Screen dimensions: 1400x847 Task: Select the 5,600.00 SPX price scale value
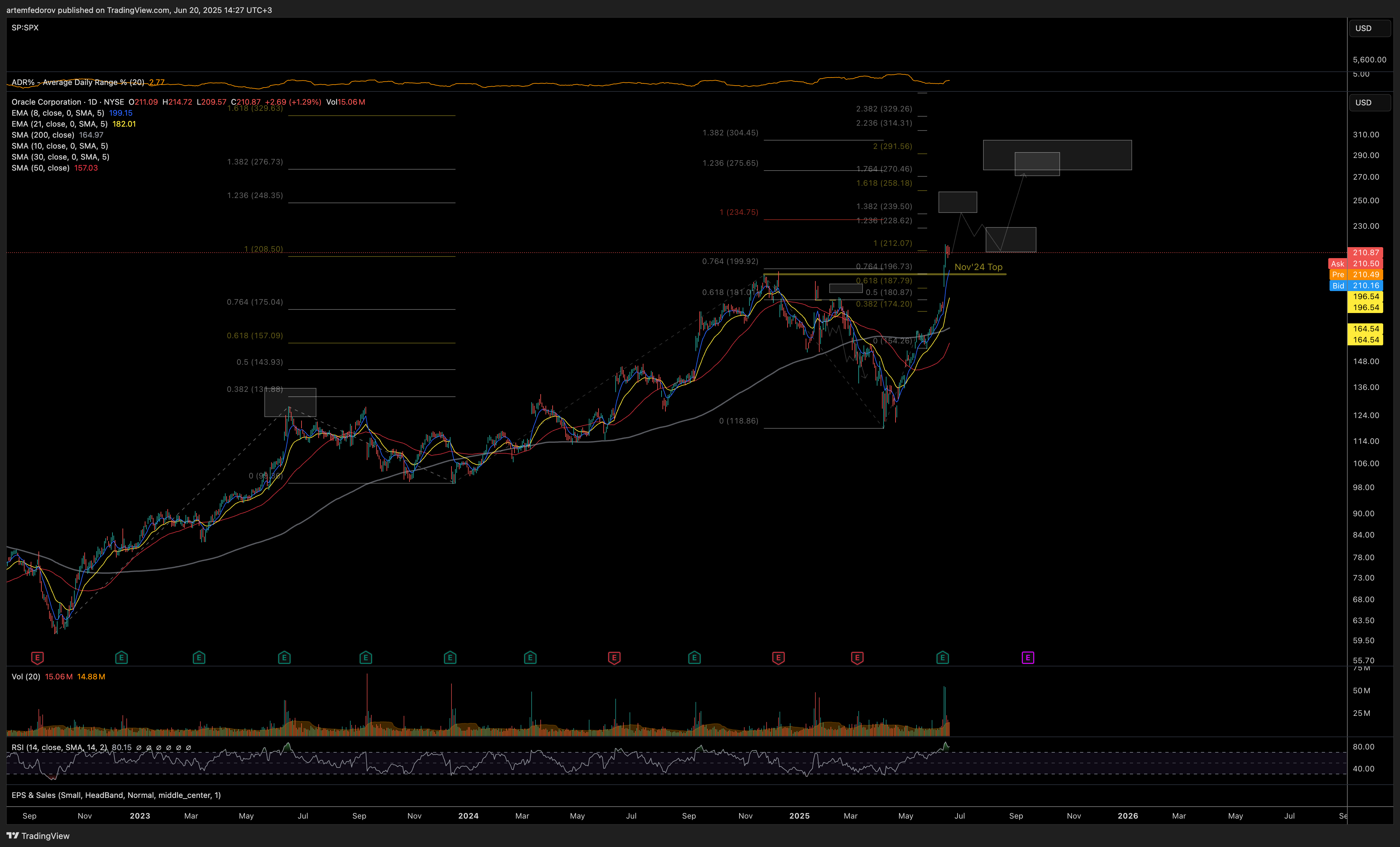pyautogui.click(x=1370, y=60)
